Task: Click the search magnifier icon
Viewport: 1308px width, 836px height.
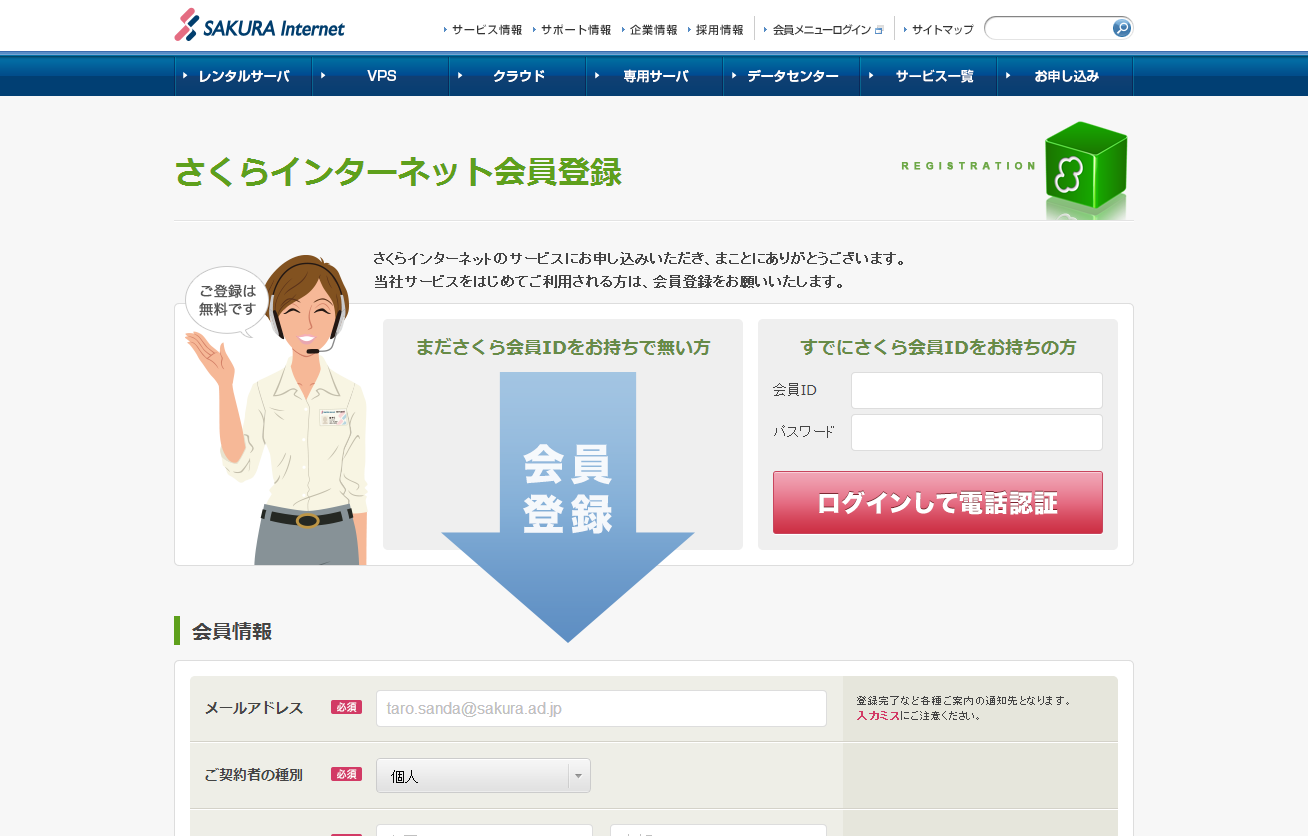Action: [1122, 28]
